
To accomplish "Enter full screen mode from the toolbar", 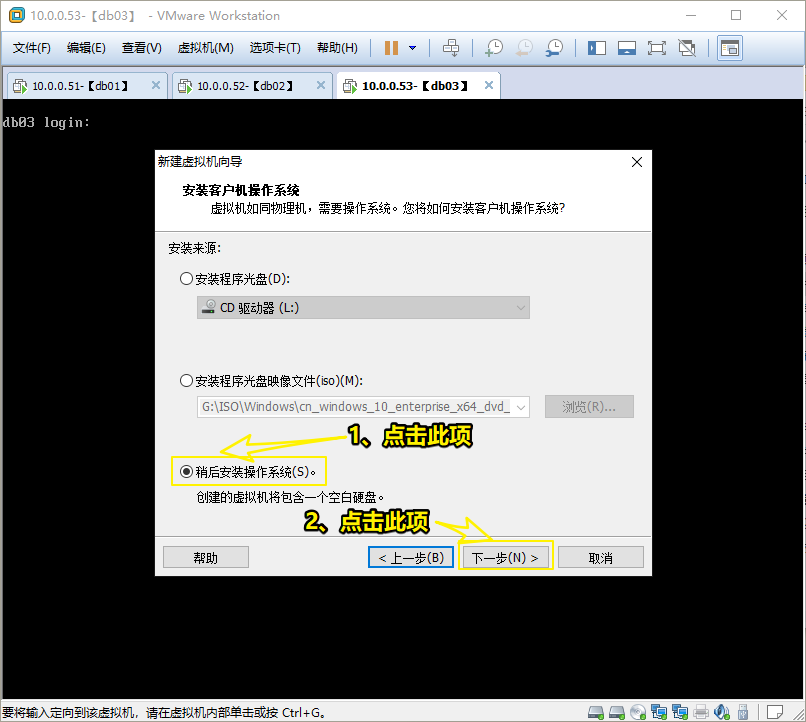I will [x=658, y=47].
